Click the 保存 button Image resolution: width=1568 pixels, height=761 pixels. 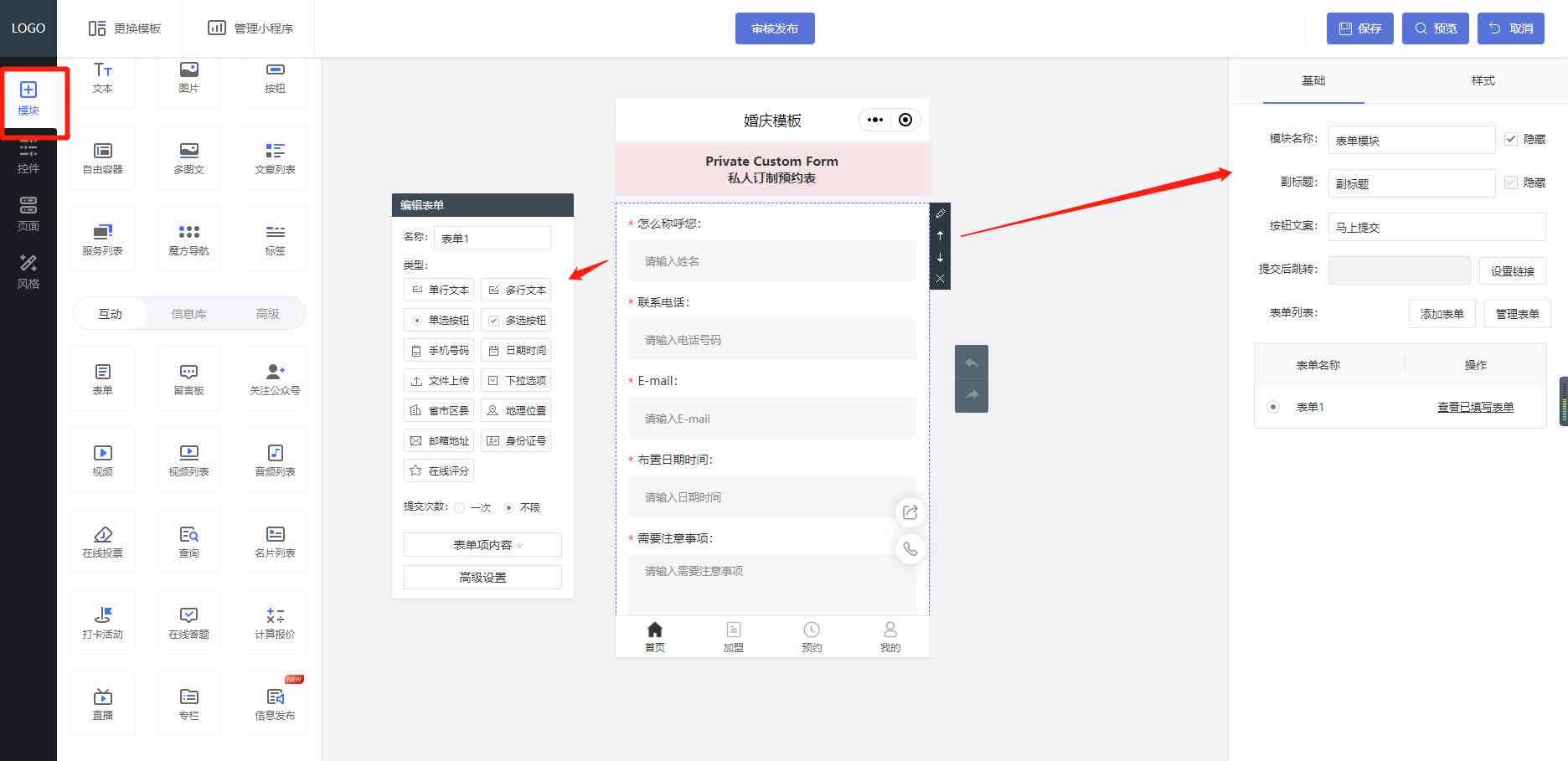(1360, 28)
